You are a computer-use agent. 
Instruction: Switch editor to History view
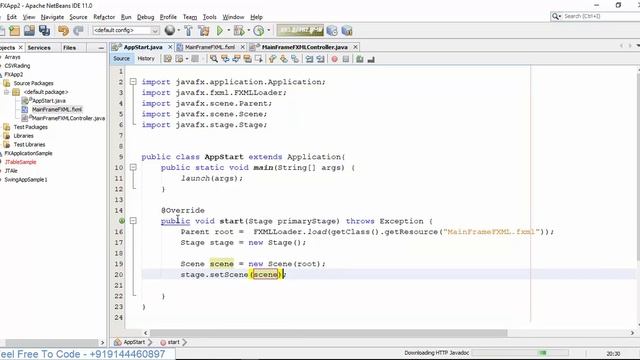coord(146,59)
